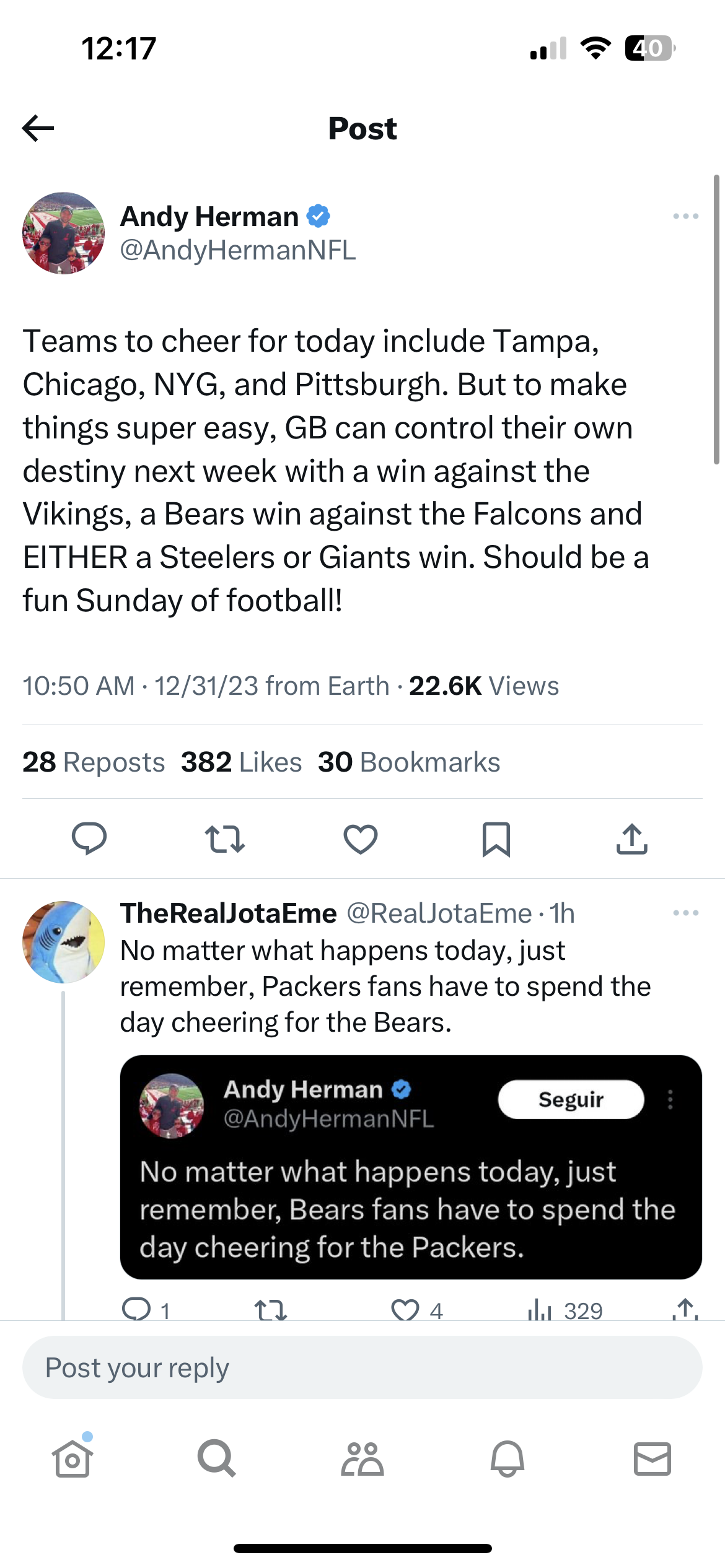Viewport: 725px width, 1568px height.
Task: Repost TheRealJotaEme's reply
Action: 271,1309
